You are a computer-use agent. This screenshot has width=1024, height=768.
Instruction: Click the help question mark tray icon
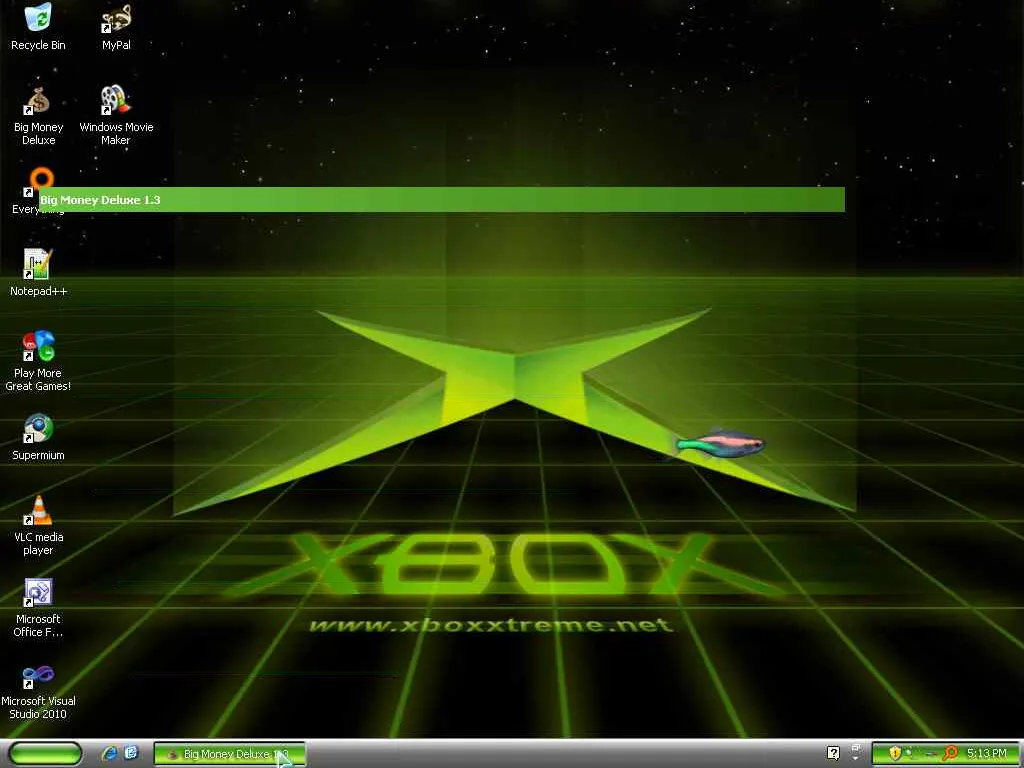pos(833,753)
